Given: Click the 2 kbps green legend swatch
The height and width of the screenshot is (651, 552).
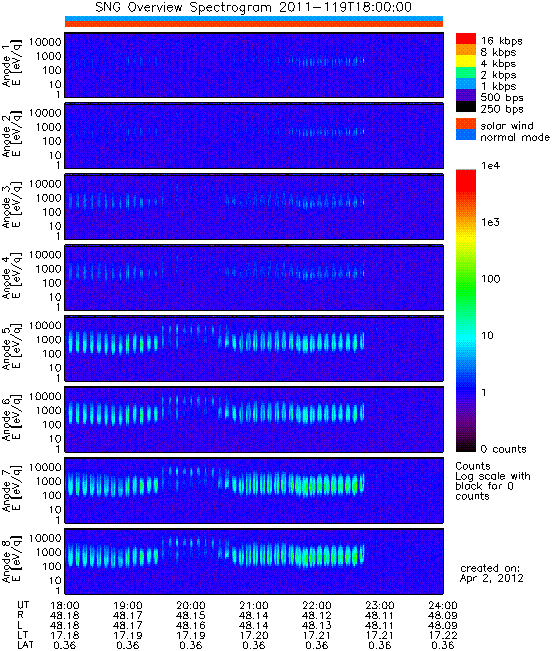Looking at the screenshot, I should 466,72.
